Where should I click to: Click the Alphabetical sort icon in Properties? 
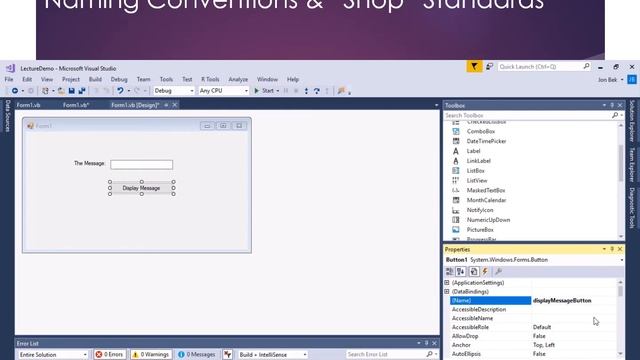point(461,271)
